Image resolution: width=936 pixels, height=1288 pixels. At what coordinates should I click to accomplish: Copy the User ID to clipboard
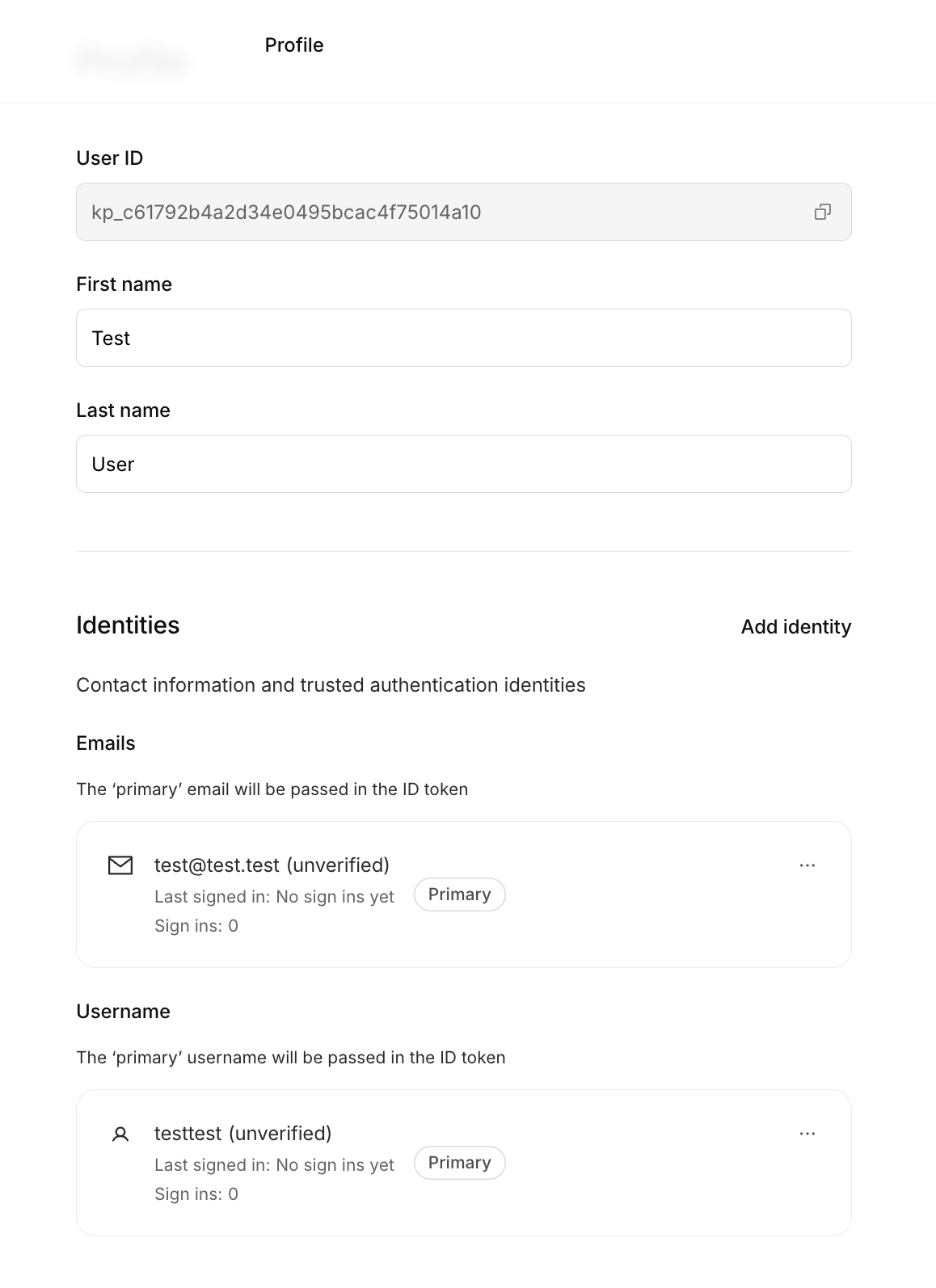click(822, 212)
